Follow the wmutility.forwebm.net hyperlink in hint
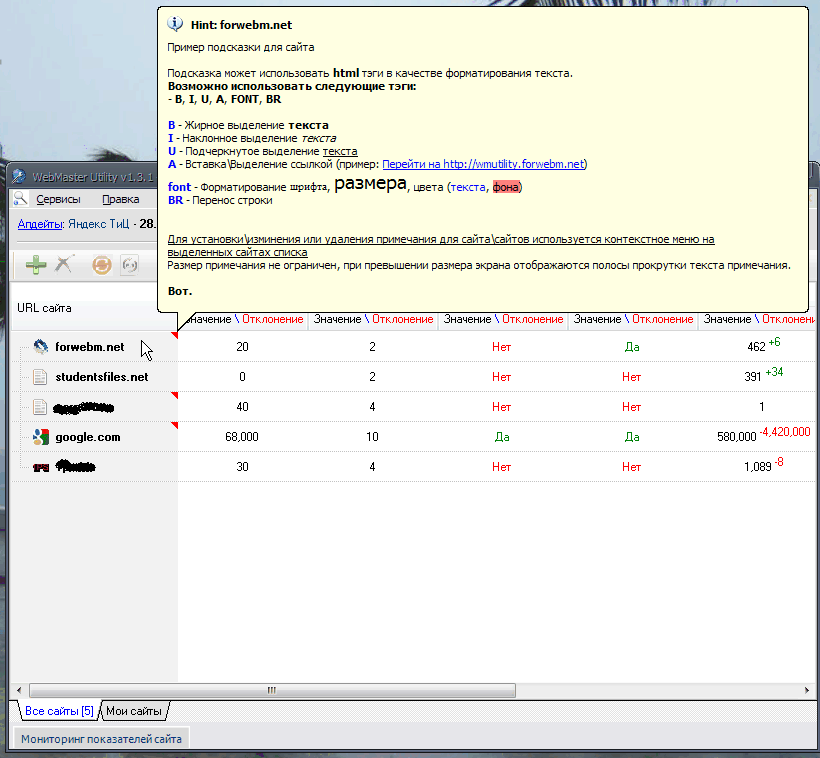Image resolution: width=820 pixels, height=758 pixels. [x=484, y=164]
